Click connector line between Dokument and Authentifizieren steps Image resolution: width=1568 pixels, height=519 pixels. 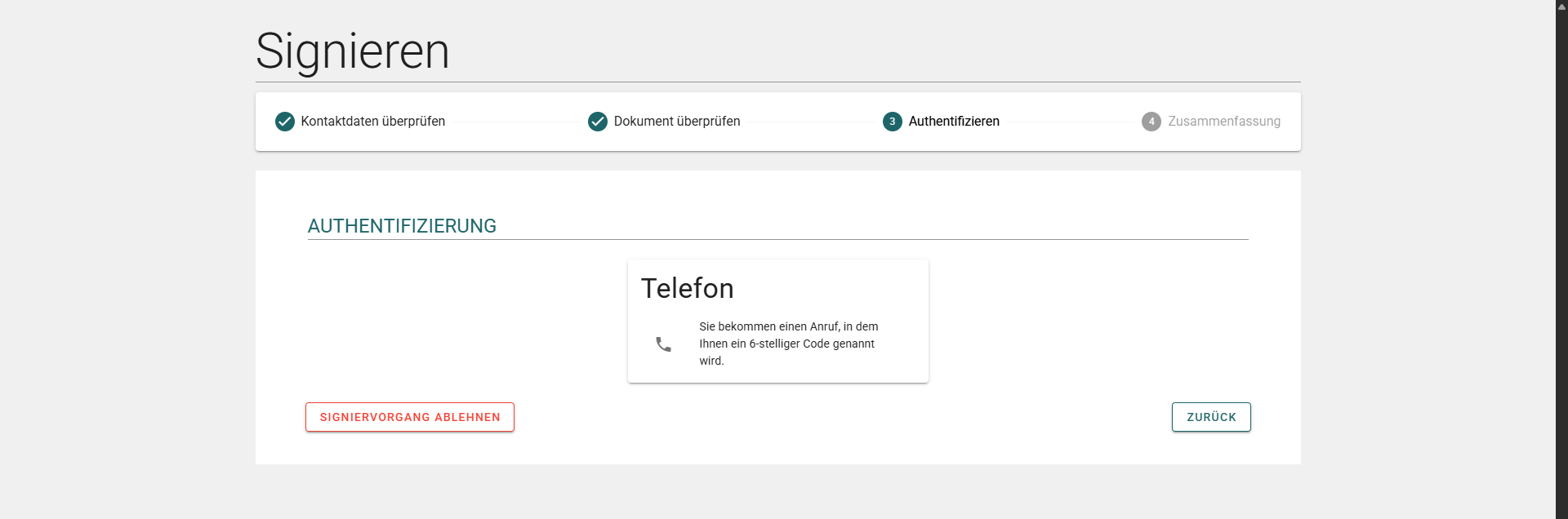click(x=811, y=122)
